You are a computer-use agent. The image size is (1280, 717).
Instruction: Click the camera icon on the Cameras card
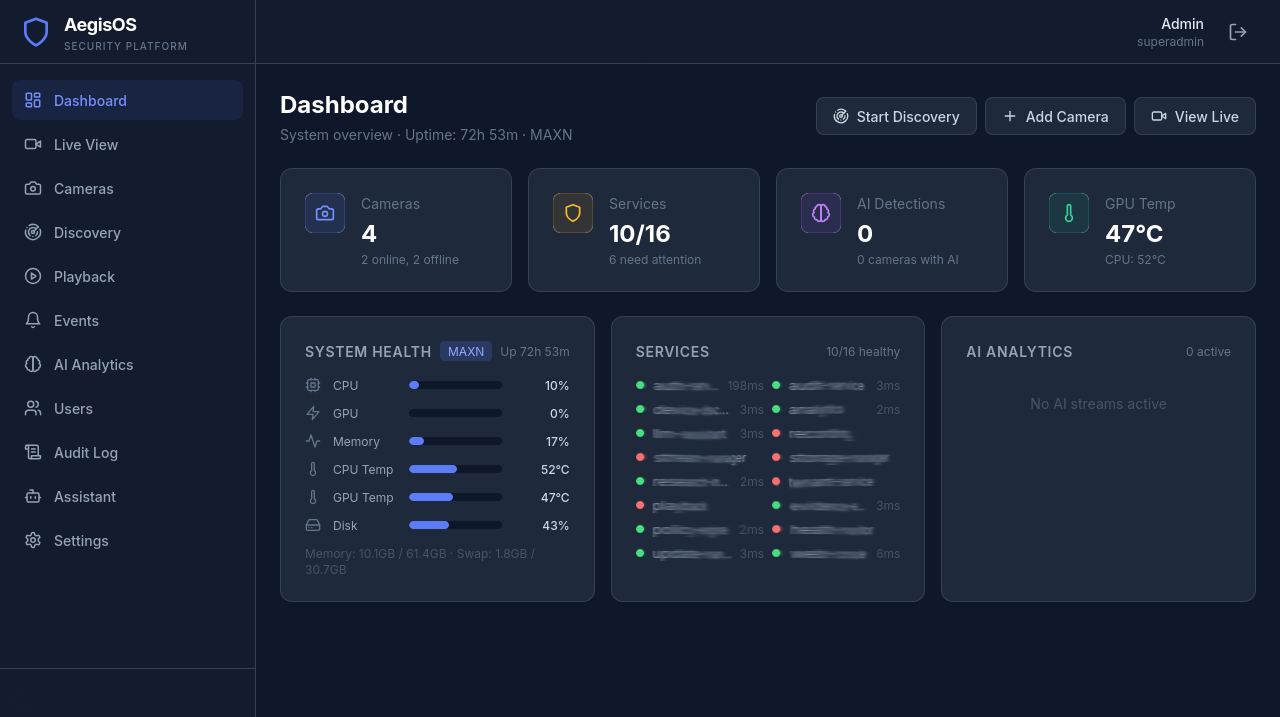coord(325,213)
